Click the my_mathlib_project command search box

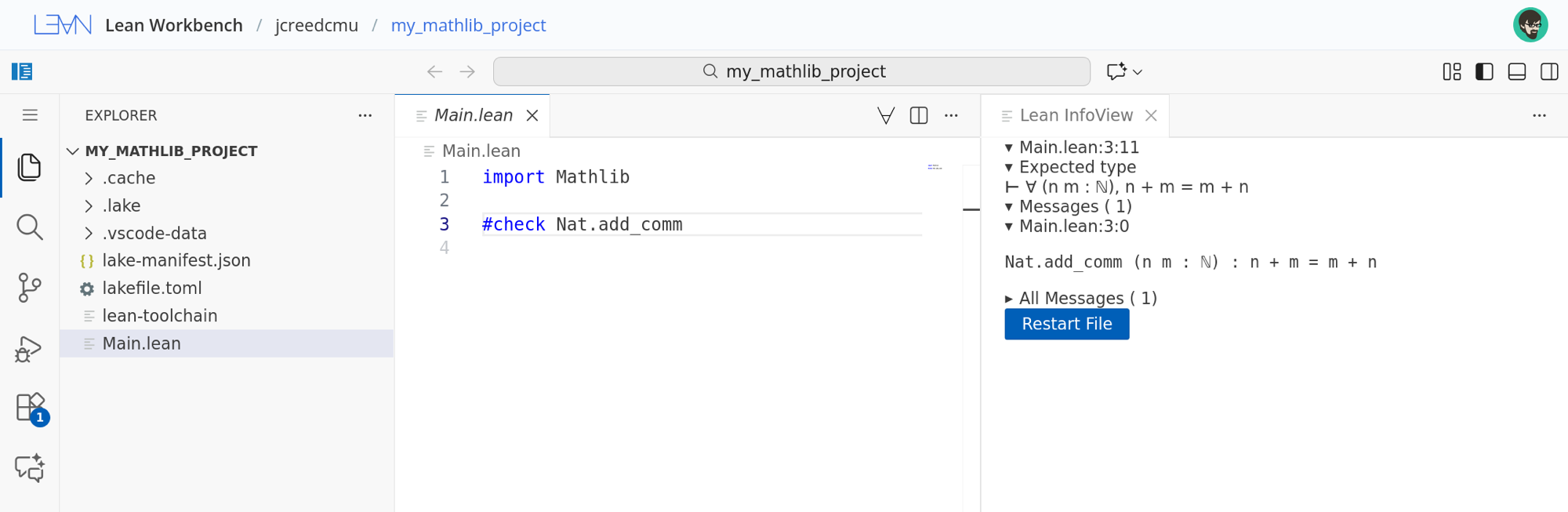click(792, 71)
